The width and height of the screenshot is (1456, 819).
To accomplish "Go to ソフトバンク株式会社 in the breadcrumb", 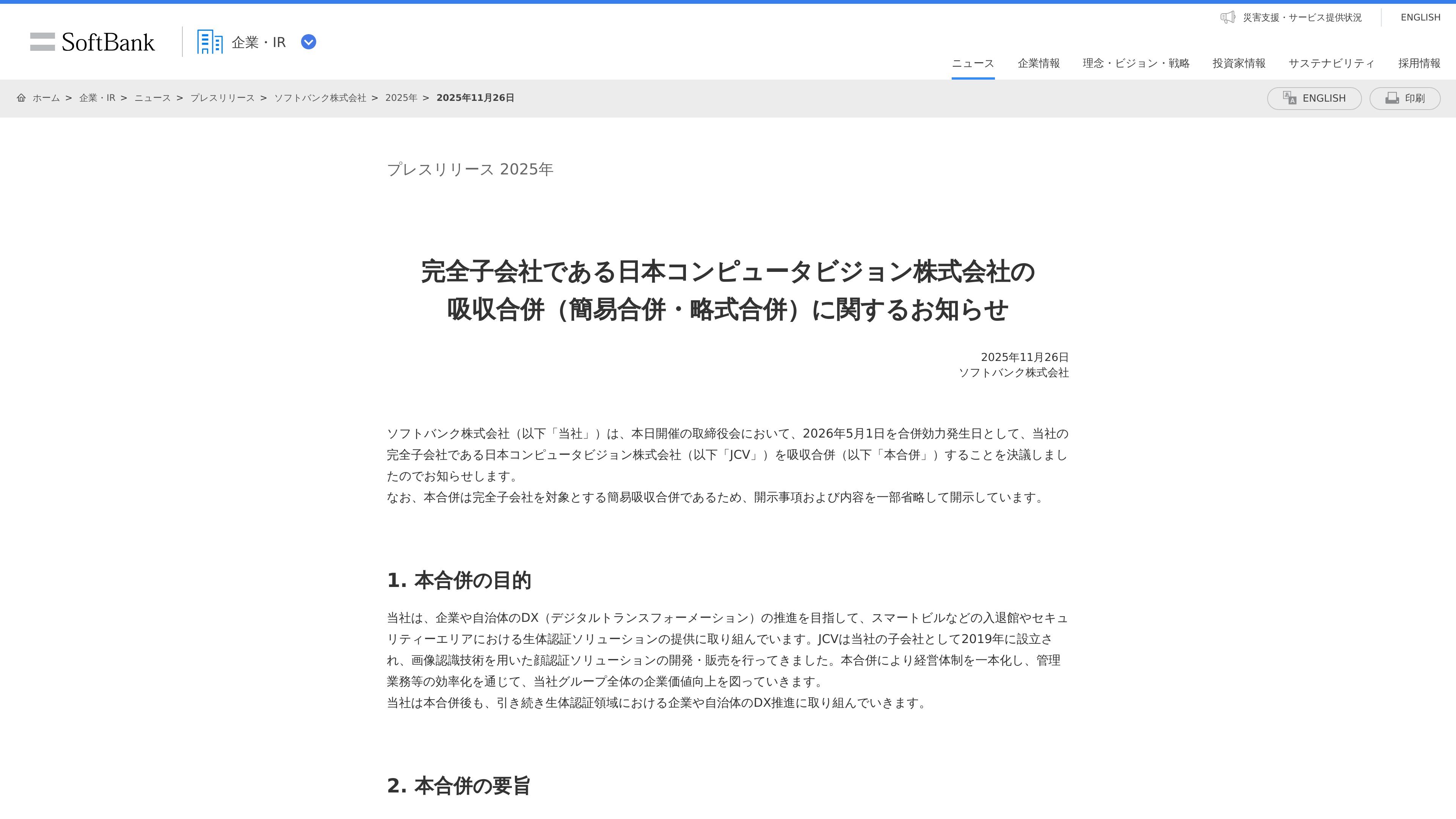I will click(x=320, y=98).
